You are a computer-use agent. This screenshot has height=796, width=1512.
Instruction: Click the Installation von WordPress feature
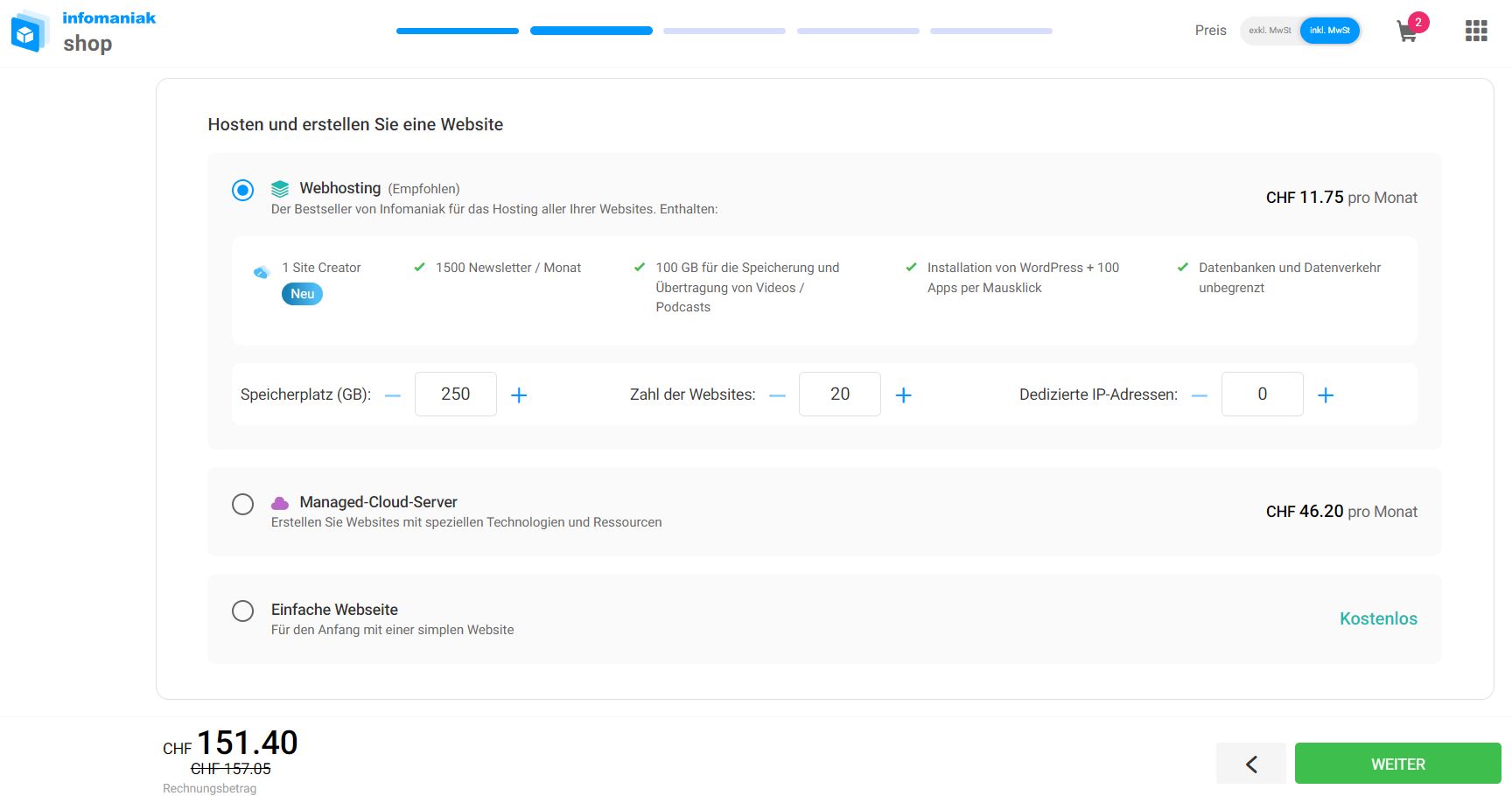(x=1023, y=277)
